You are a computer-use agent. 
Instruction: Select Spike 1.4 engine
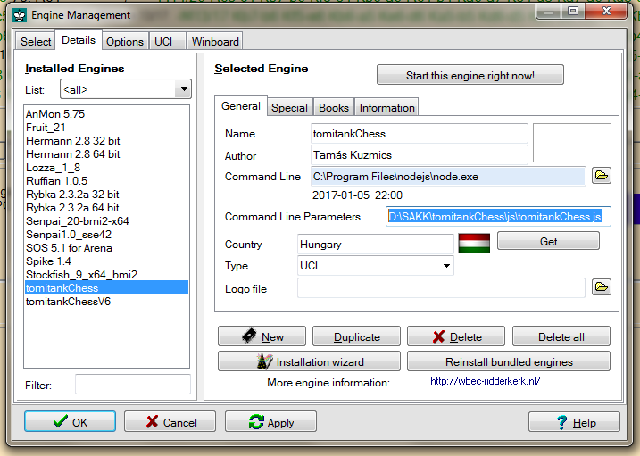tap(106, 261)
